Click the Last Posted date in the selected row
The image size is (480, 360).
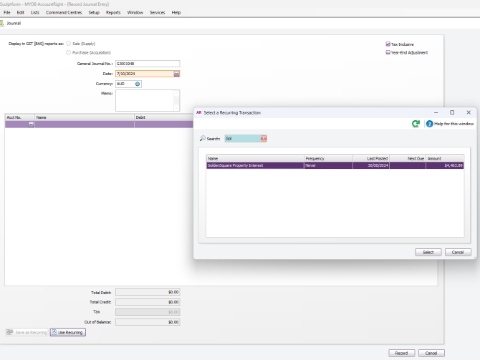point(378,166)
